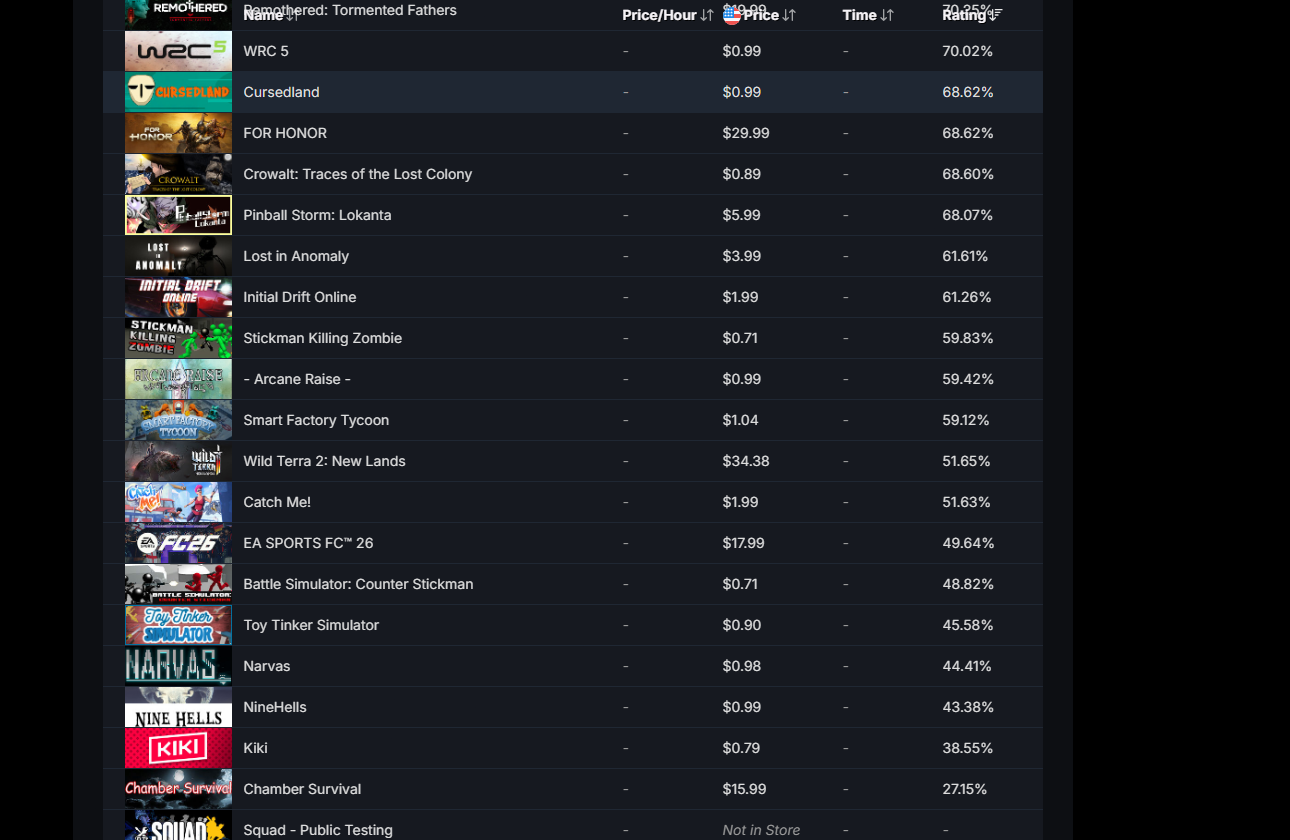The height and width of the screenshot is (840, 1290).
Task: Click the Smart Factory Tycoon thumbnail
Action: click(x=178, y=420)
